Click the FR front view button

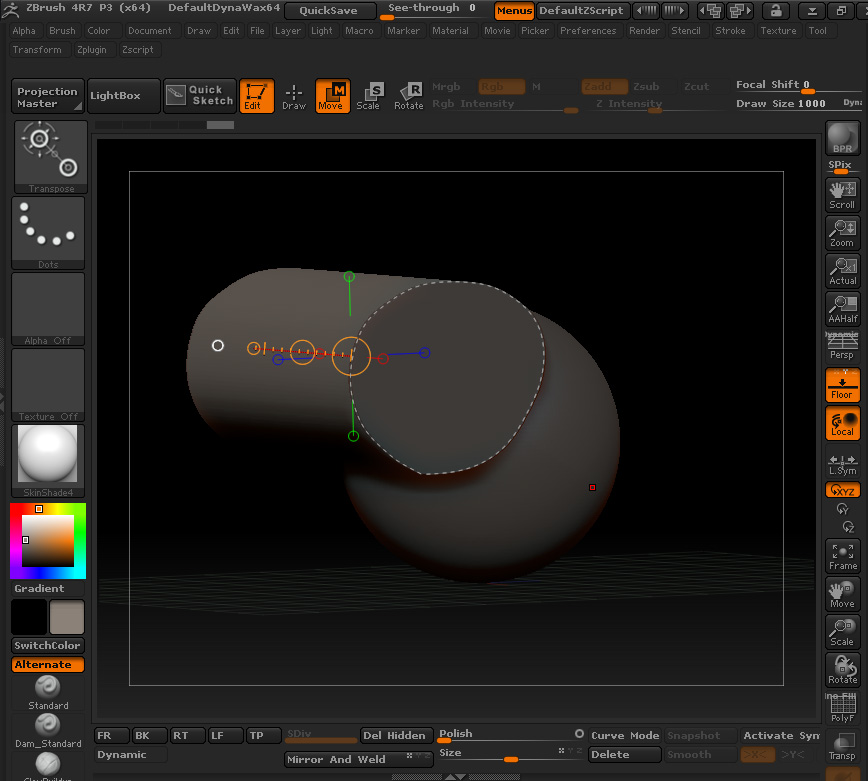111,735
